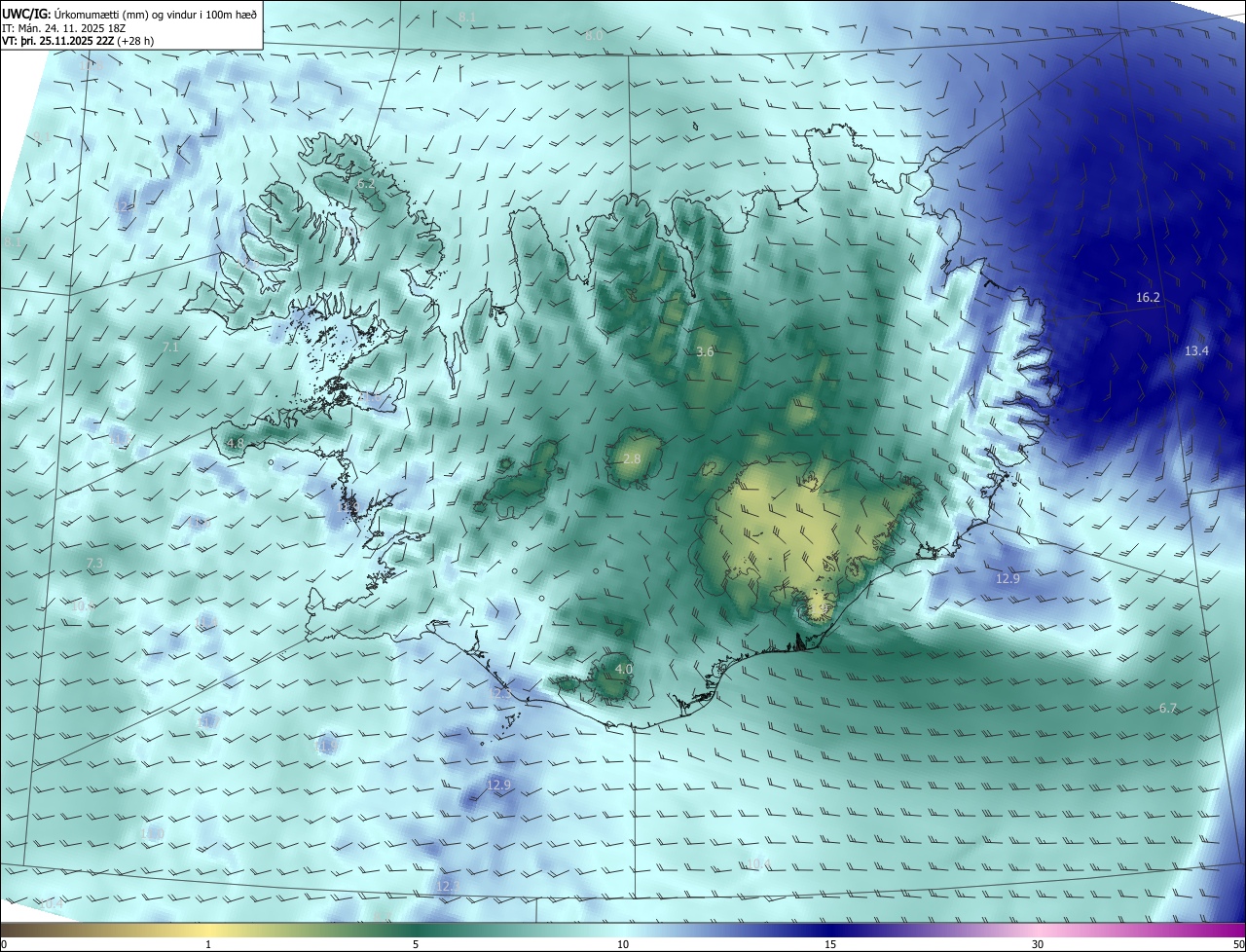Screen dimensions: 1246x952
Task: Select the 10.4 value in the bottom-left corner
Action: pos(51,904)
